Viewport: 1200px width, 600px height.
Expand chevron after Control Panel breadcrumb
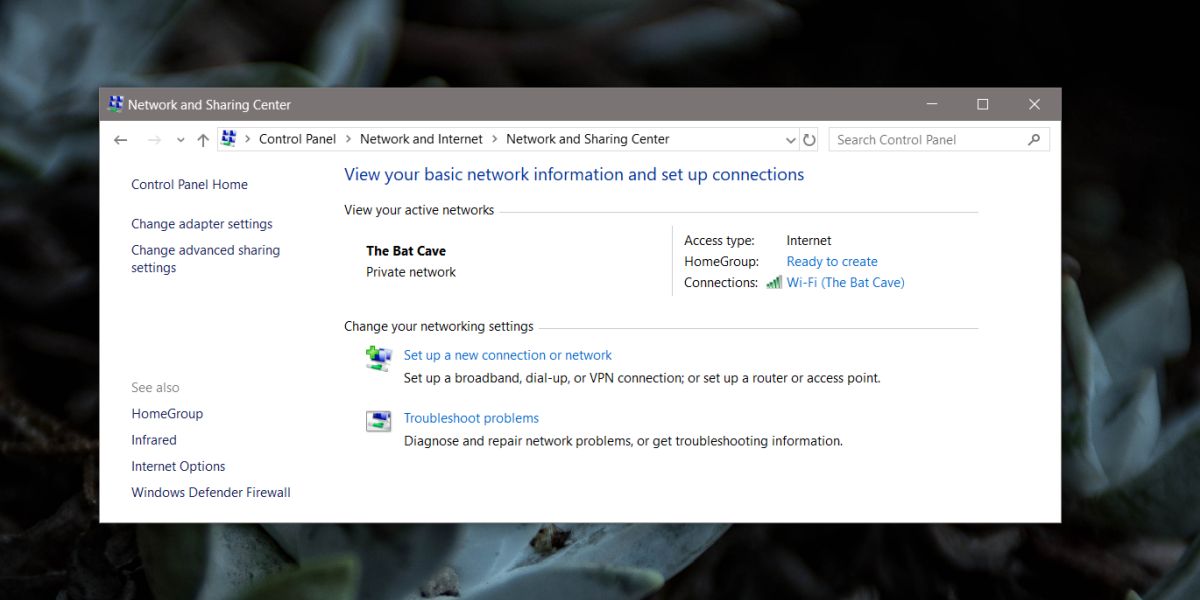point(348,139)
